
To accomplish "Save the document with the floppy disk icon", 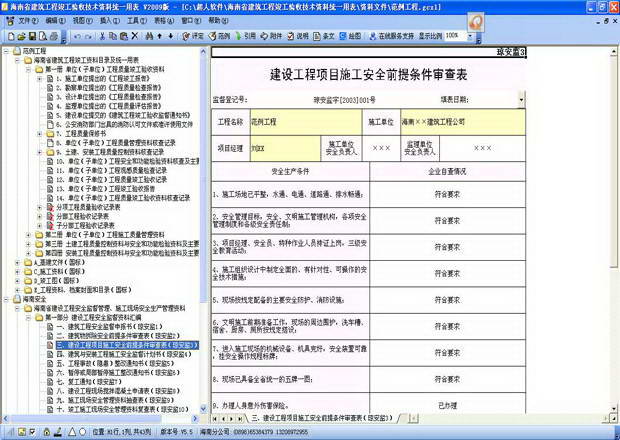I will click(x=32, y=36).
